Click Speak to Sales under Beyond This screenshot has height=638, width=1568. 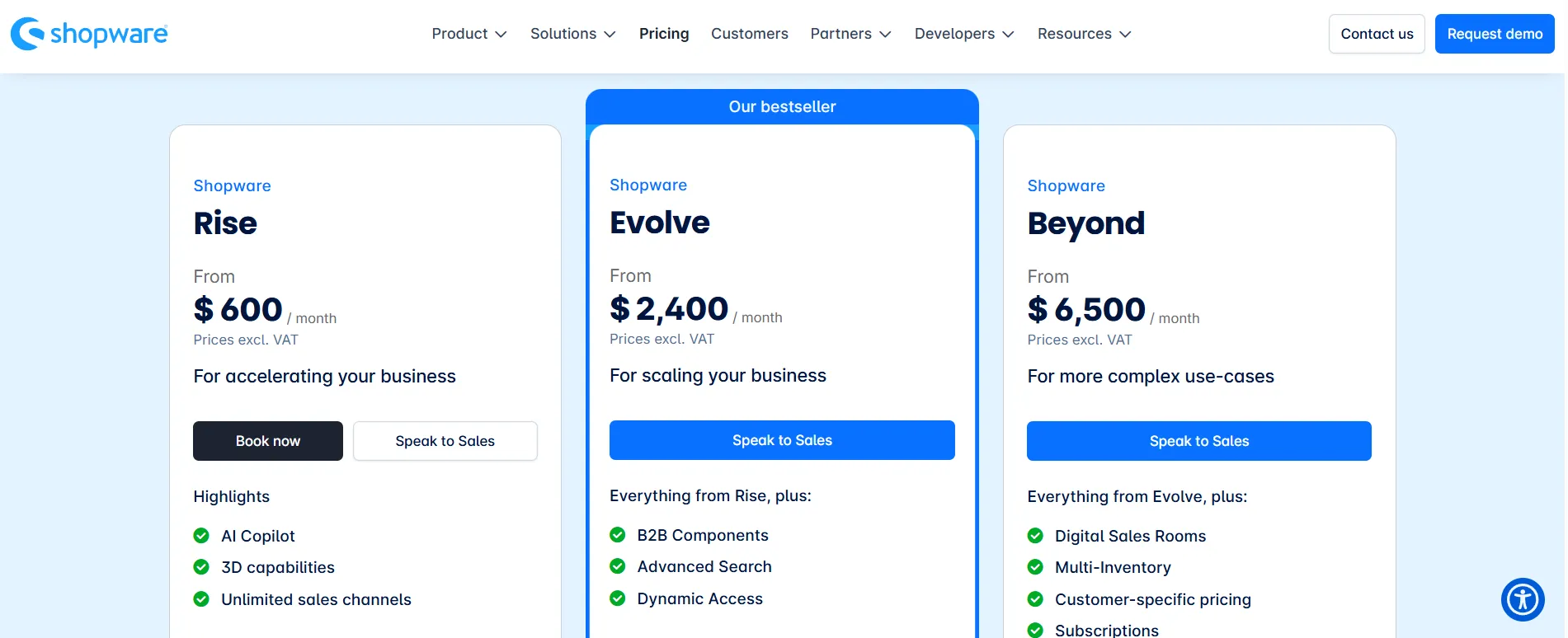coord(1199,441)
